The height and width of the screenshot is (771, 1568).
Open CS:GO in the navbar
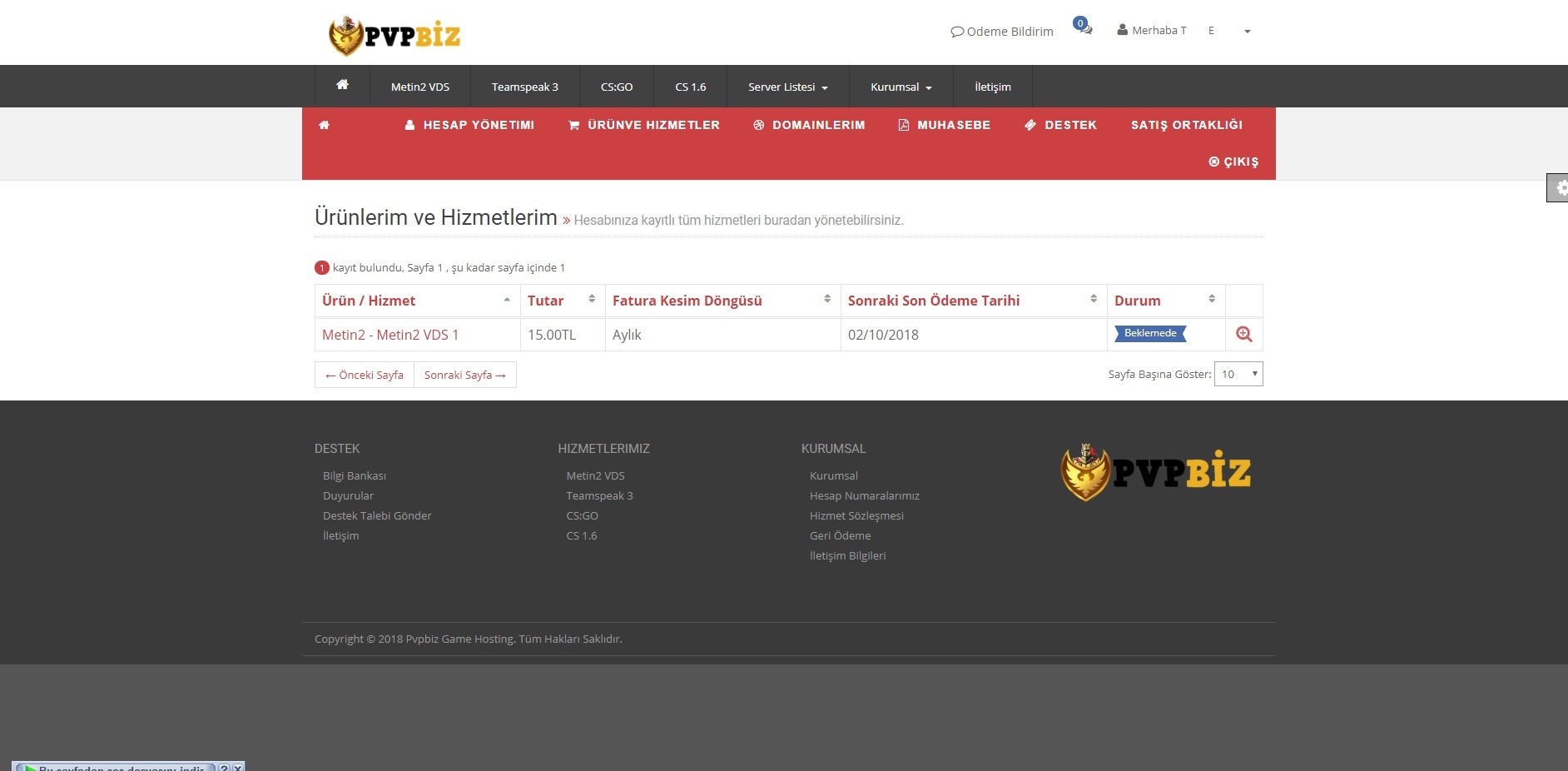(617, 87)
